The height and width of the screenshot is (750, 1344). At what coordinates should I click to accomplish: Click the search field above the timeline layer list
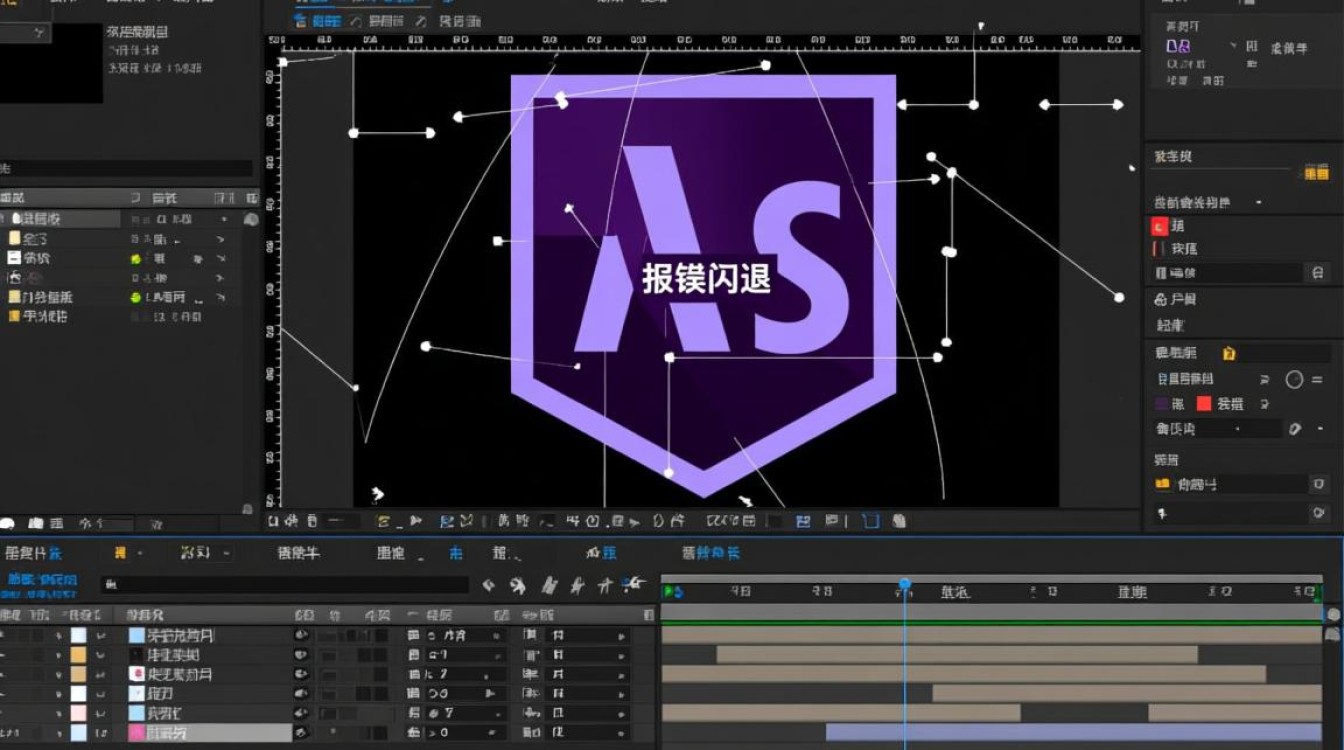[285, 585]
